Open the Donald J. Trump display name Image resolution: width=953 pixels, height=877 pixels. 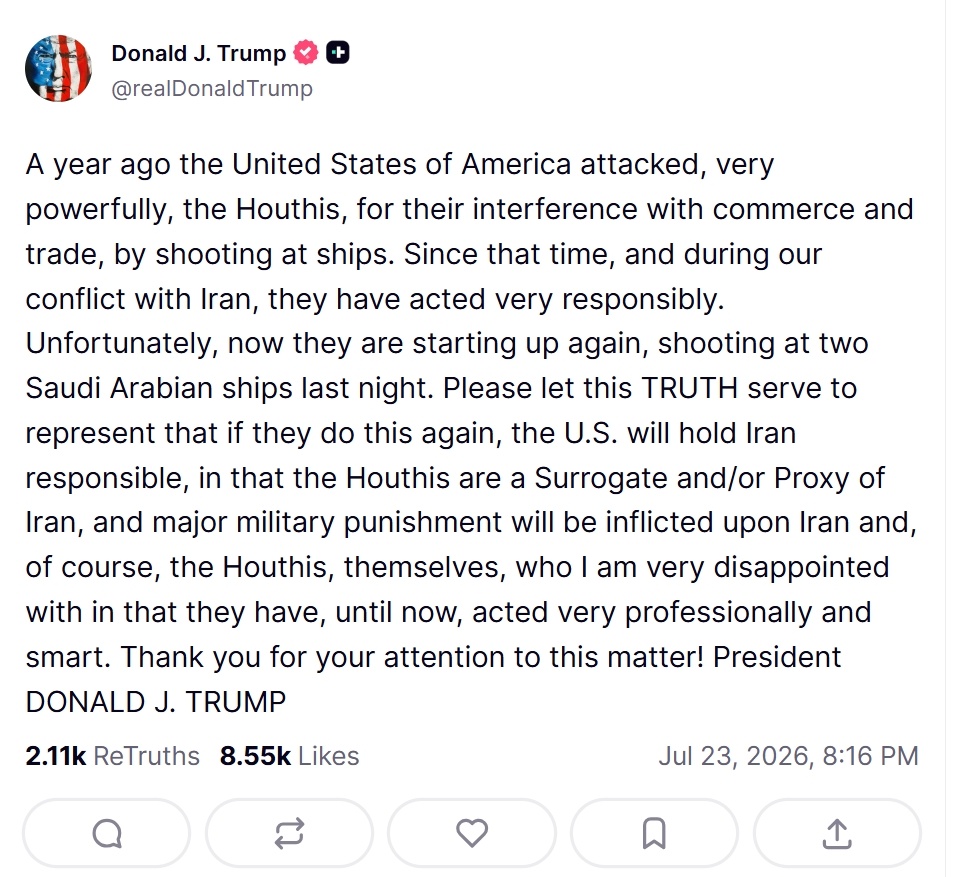(199, 53)
